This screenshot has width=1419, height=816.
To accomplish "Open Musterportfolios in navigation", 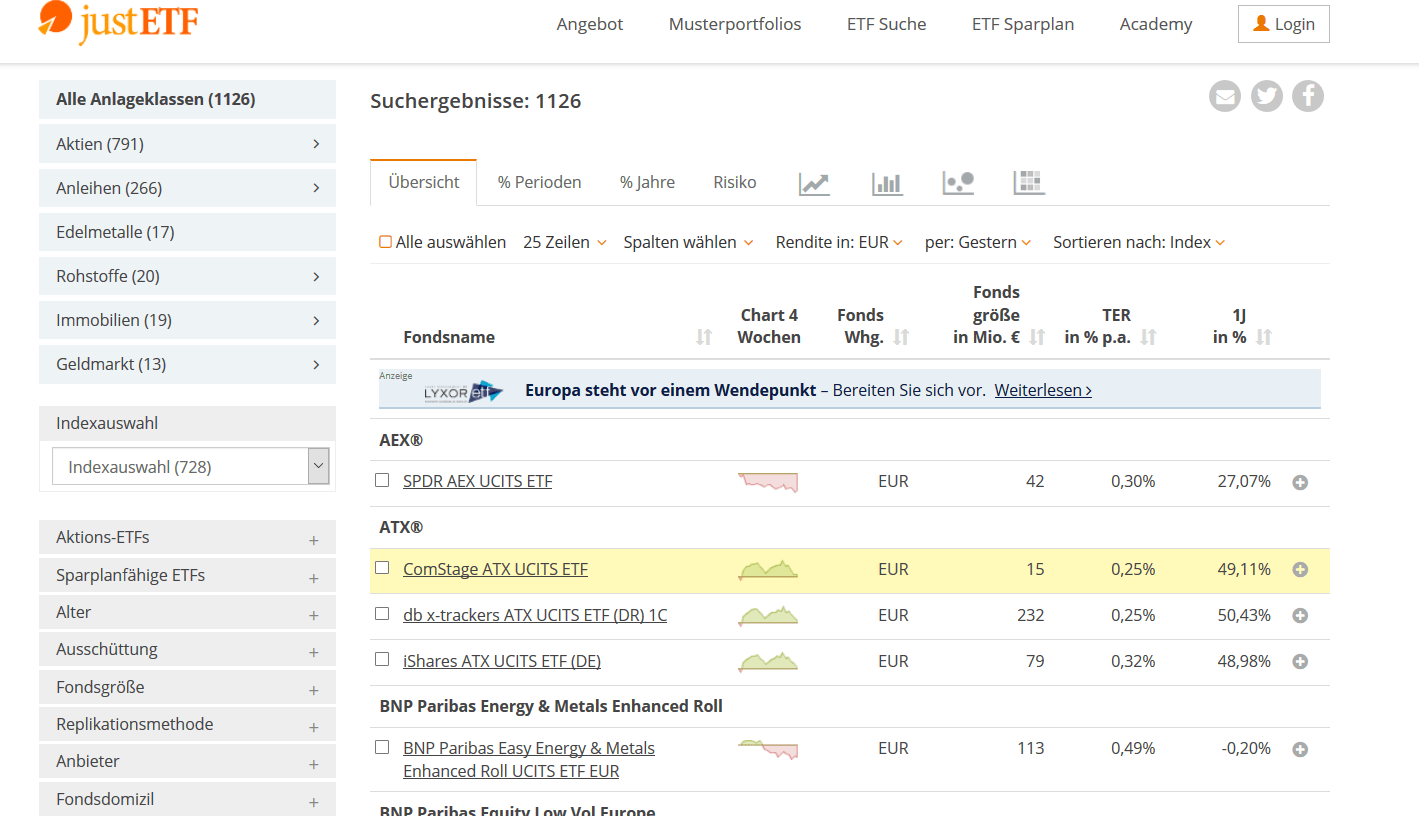I will click(x=735, y=24).
